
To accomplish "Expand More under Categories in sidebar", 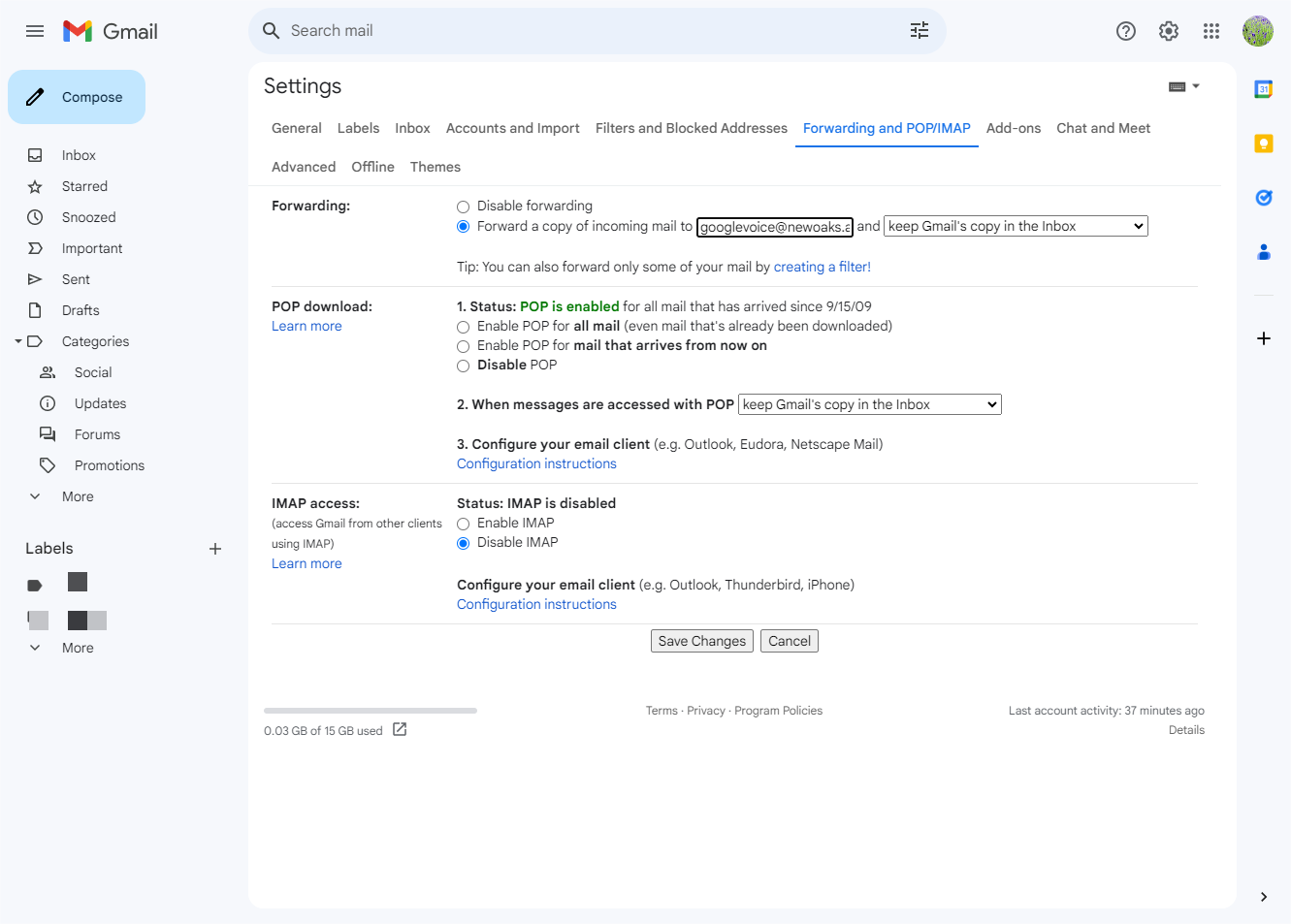I will pos(78,496).
